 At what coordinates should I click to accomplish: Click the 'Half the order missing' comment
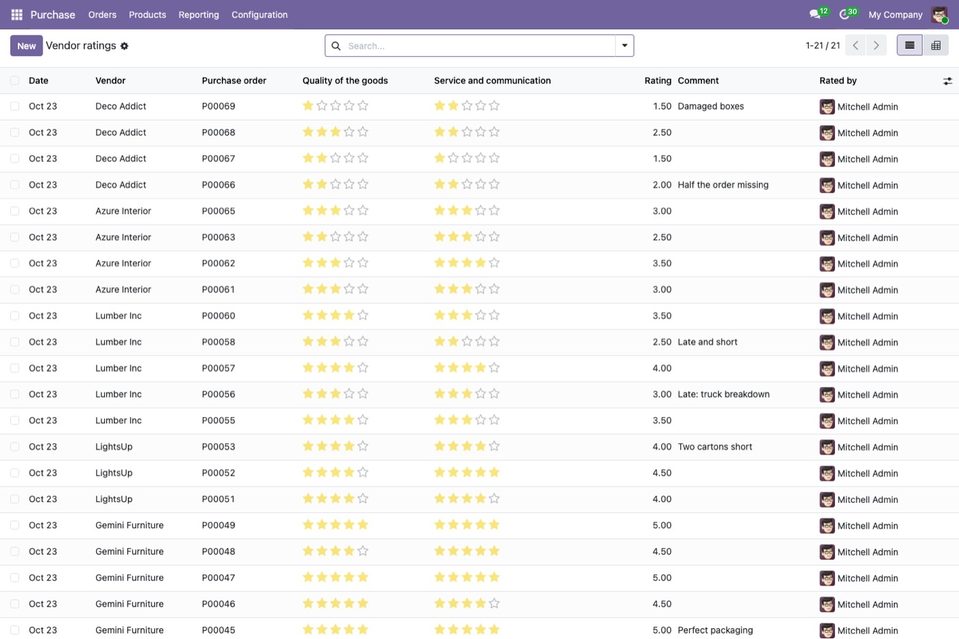point(723,185)
